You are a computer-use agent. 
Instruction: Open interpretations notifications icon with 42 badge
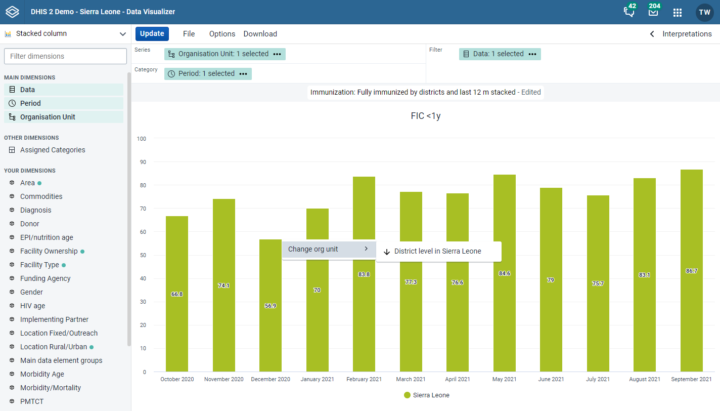point(630,11)
